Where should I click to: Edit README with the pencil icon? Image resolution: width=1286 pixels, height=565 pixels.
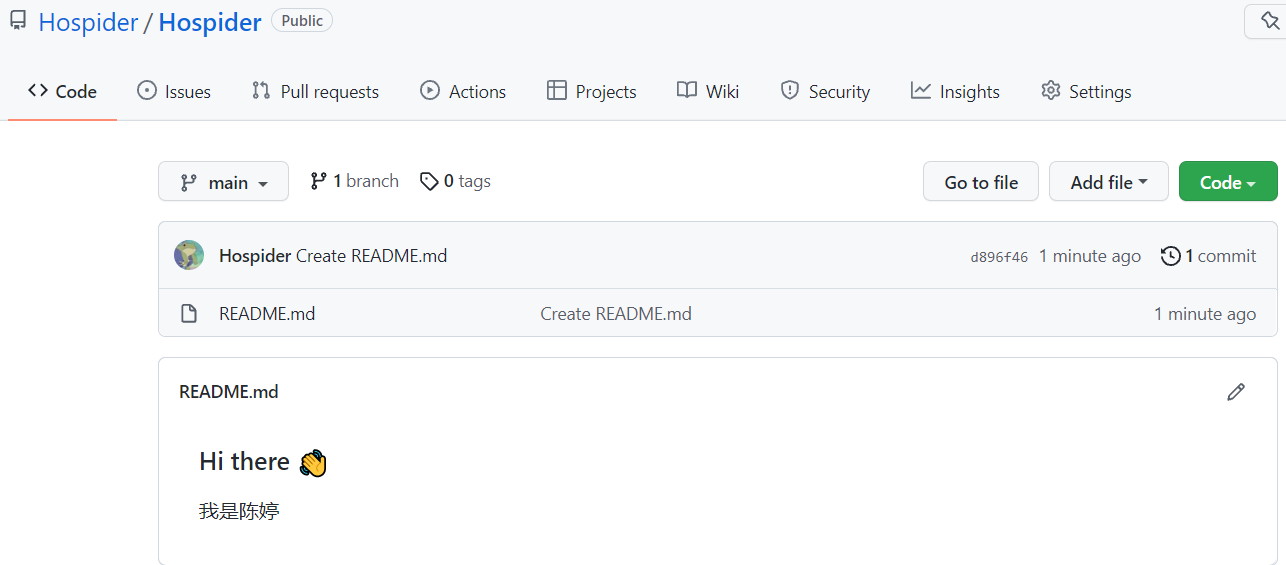(1236, 392)
